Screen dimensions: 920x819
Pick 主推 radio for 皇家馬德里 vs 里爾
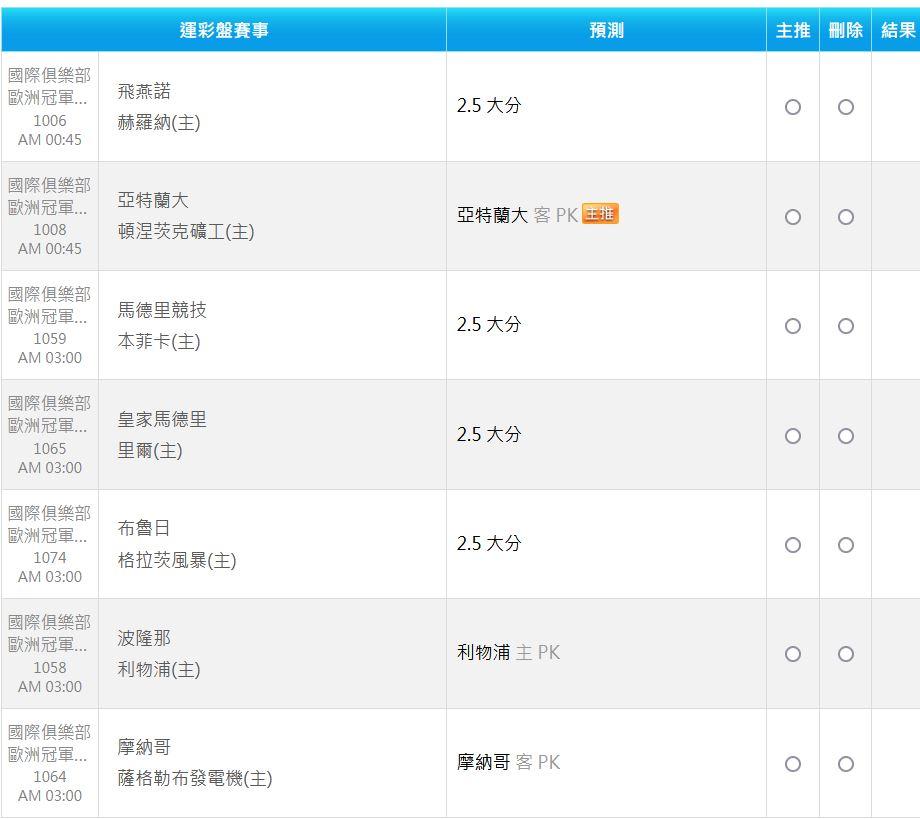pyautogui.click(x=793, y=436)
